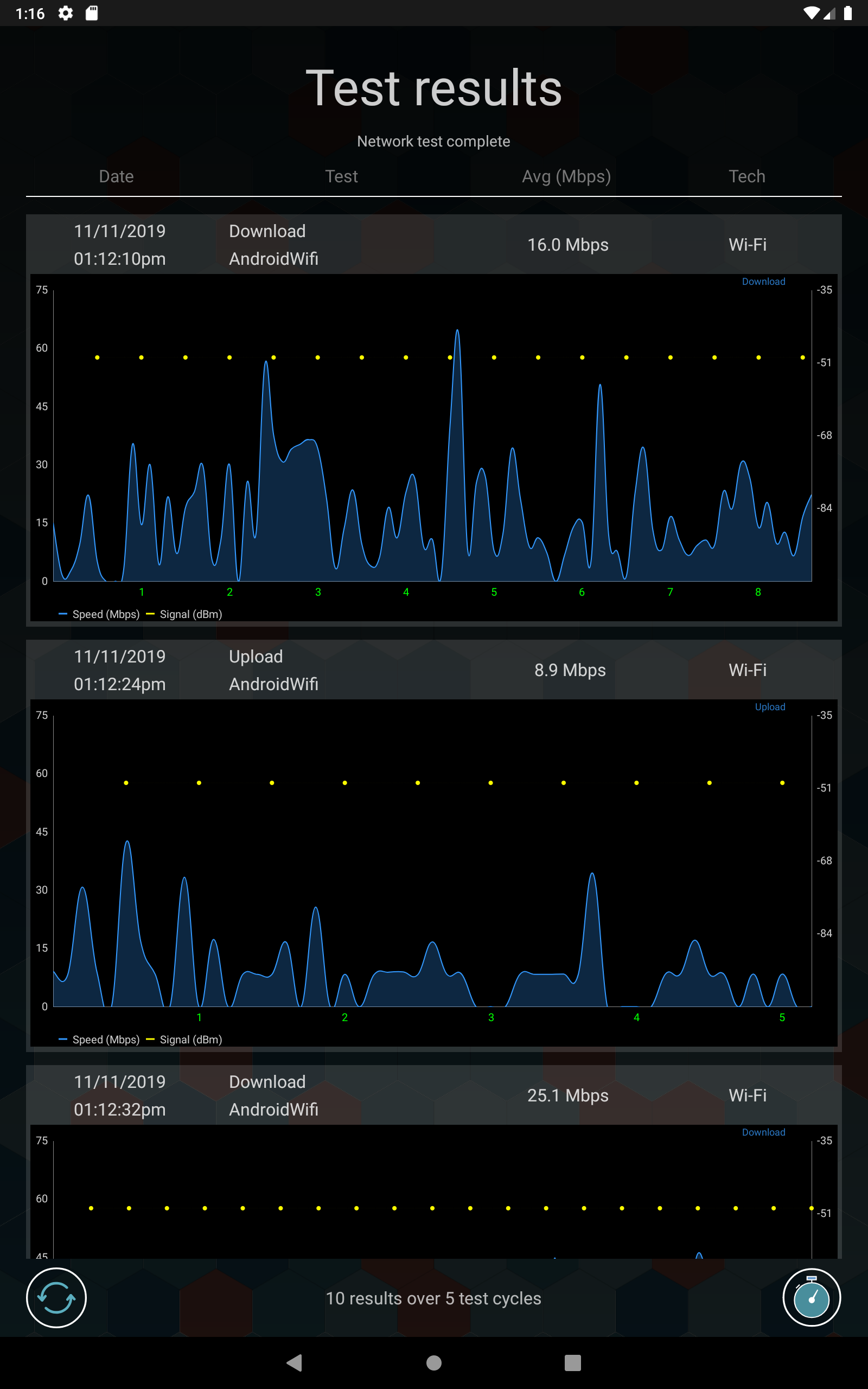Image resolution: width=868 pixels, height=1389 pixels.
Task: Tap AndroidWifi label in upload row
Action: [x=273, y=684]
